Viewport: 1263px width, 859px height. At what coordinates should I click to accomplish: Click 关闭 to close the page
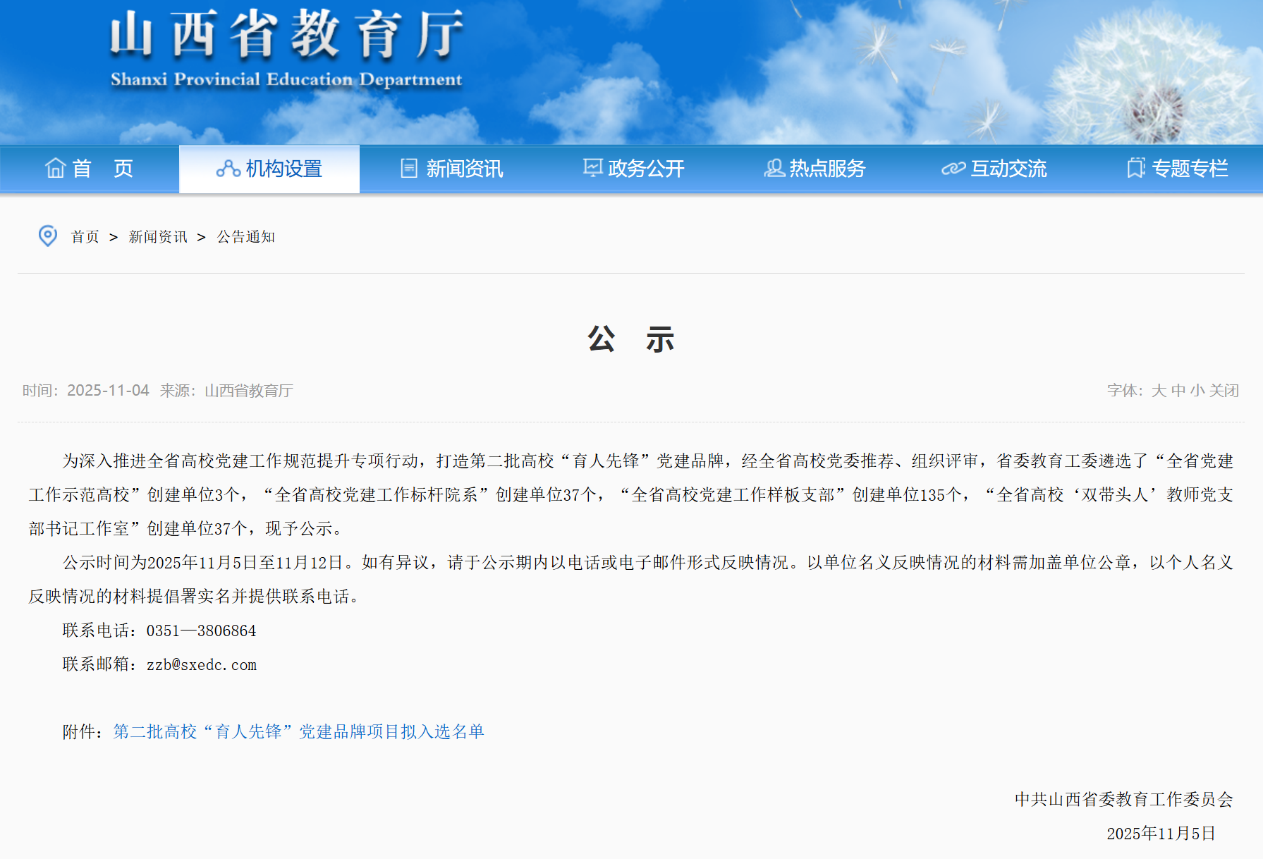tap(1224, 390)
